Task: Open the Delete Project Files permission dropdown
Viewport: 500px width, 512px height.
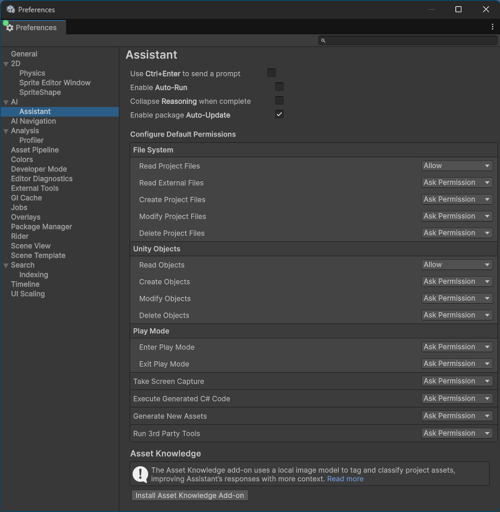Action: [457, 233]
